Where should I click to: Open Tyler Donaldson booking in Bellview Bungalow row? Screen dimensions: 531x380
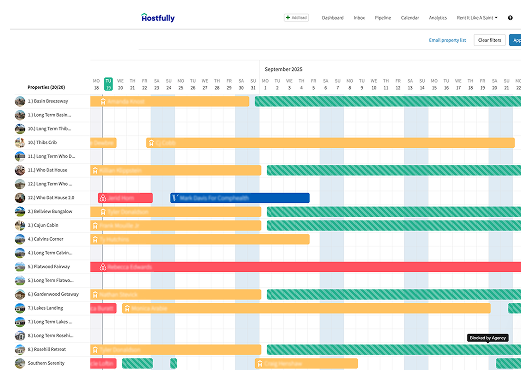[x=175, y=212]
